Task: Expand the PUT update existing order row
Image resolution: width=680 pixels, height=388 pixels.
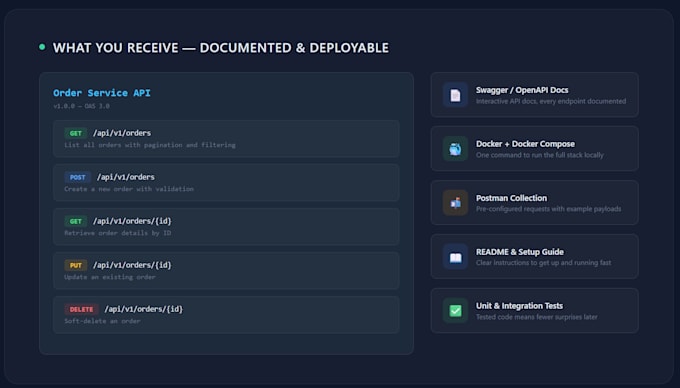Action: pos(226,271)
